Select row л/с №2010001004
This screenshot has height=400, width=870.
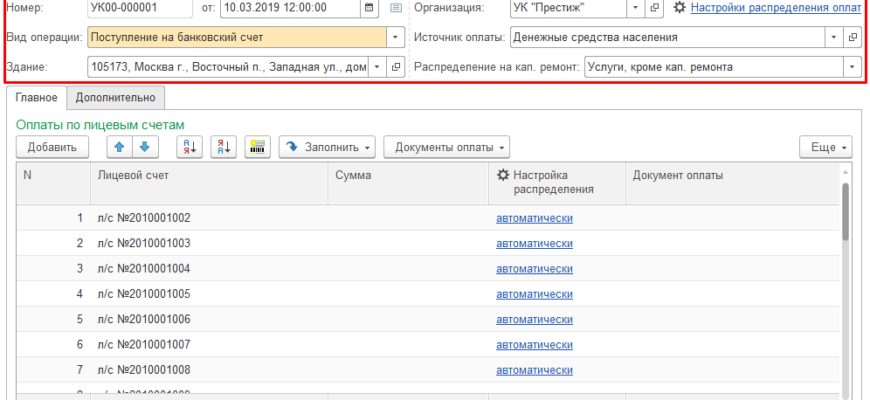click(428, 269)
